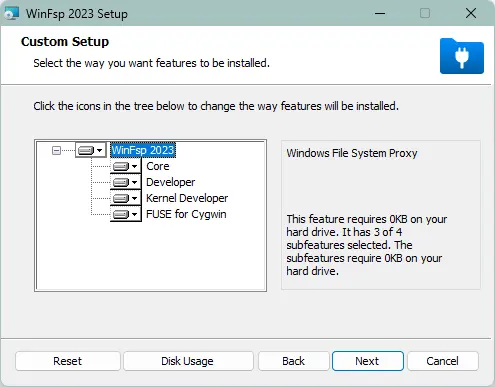Collapse the WinFsp 2023 tree node
This screenshot has width=495, height=387.
(56, 151)
